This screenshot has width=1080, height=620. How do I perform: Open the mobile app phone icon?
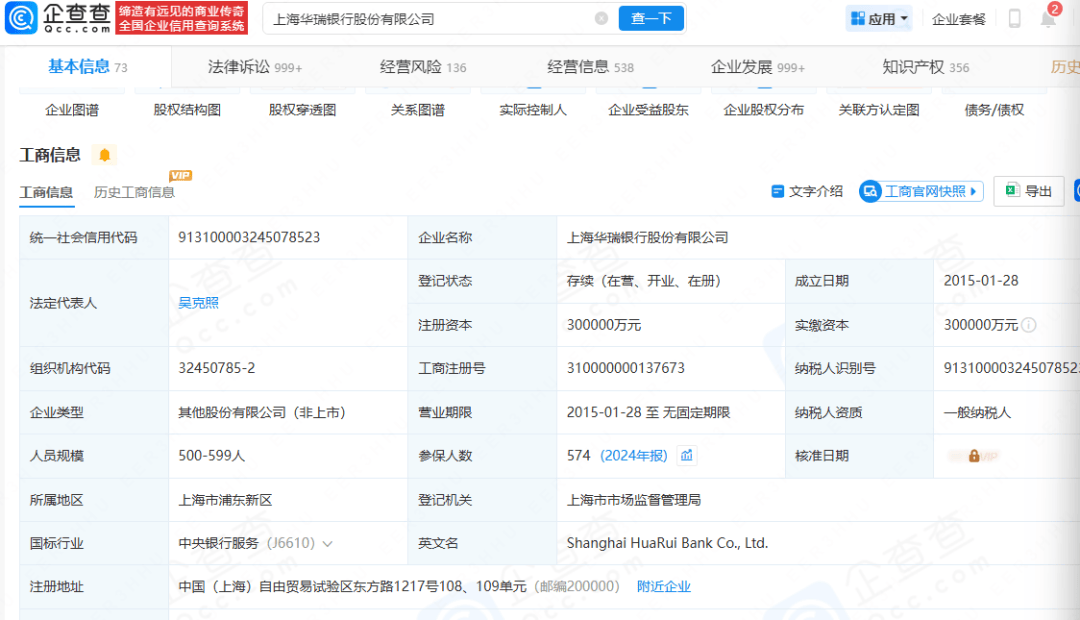(1014, 18)
